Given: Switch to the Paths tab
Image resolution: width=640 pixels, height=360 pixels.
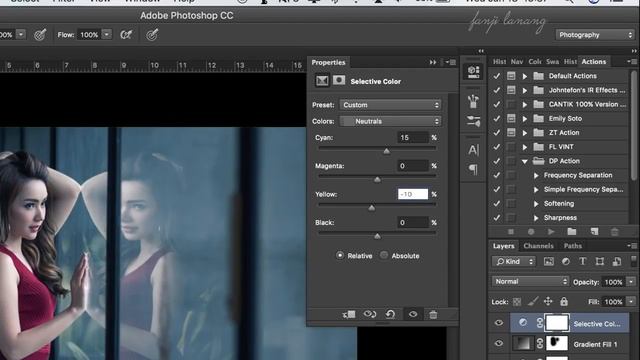Looking at the screenshot, I should pos(573,246).
